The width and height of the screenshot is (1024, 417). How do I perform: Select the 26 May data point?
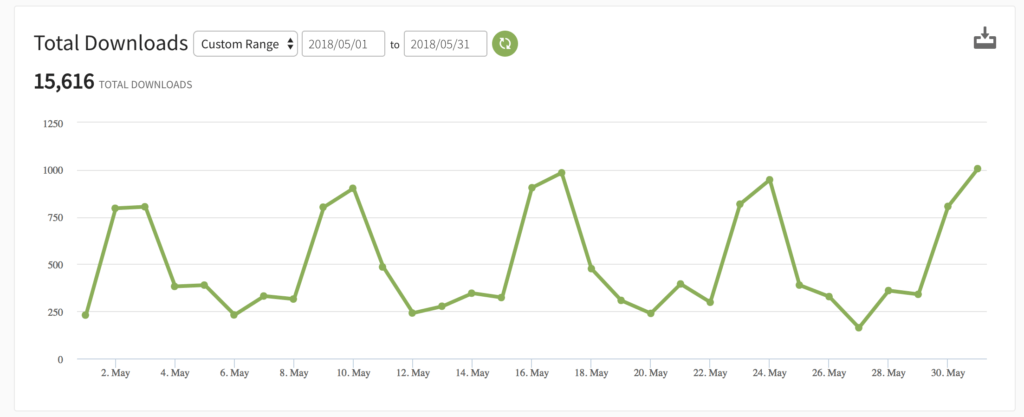[829, 296]
